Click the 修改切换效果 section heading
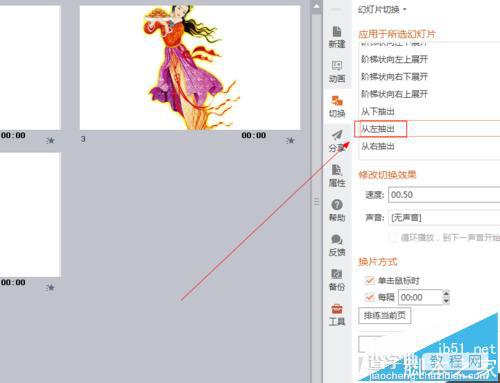This screenshot has height=383, width=500. 387,175
